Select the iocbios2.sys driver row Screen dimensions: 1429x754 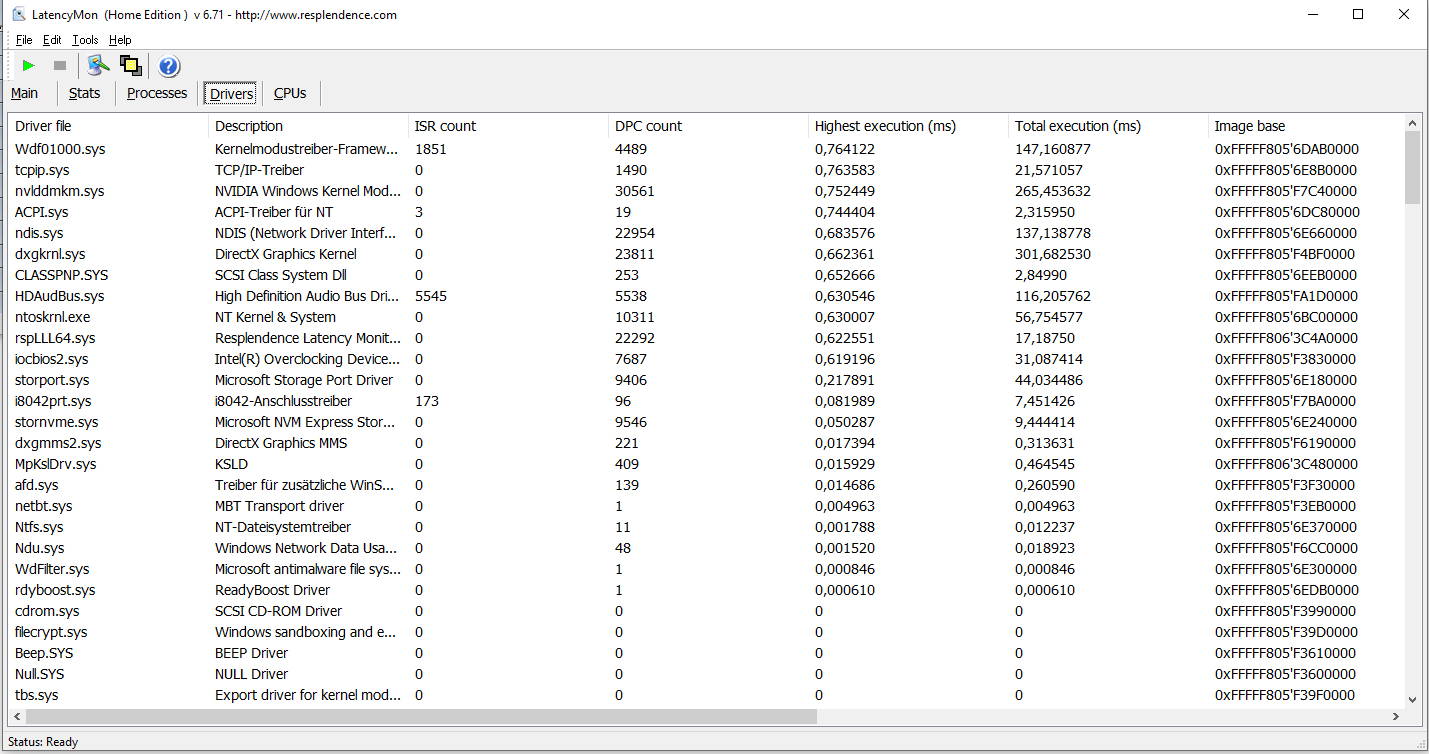point(706,359)
